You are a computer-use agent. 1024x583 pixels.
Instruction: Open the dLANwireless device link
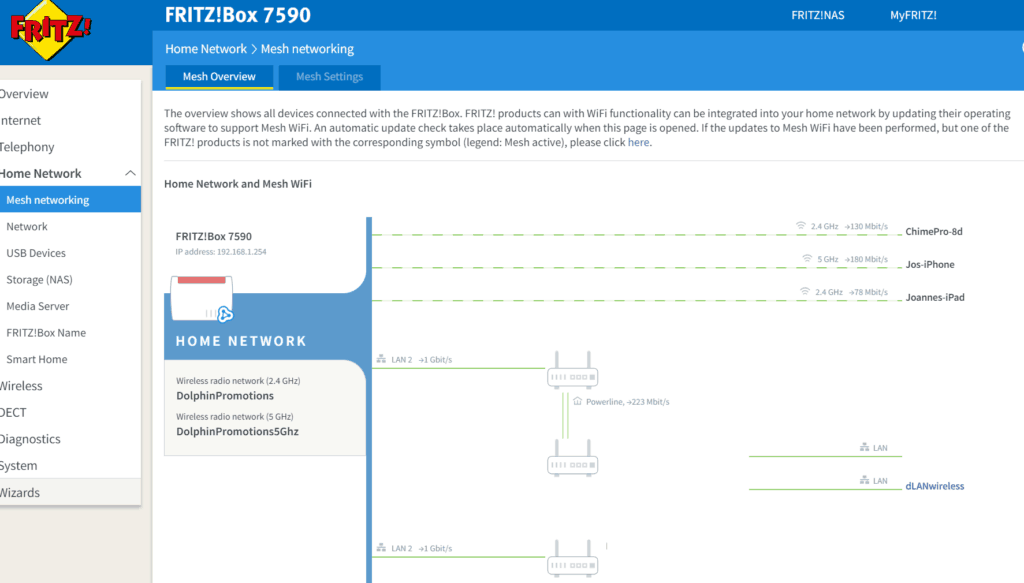934,486
